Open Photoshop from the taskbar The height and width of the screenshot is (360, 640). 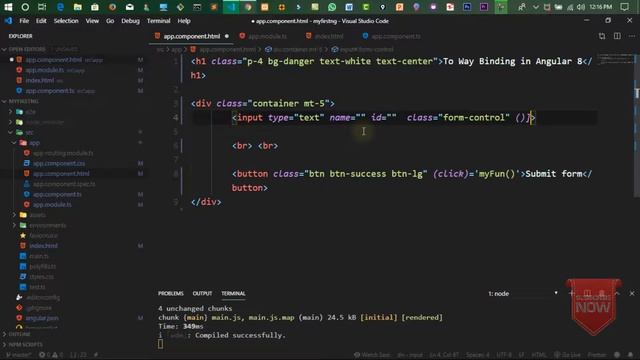click(x=467, y=7)
